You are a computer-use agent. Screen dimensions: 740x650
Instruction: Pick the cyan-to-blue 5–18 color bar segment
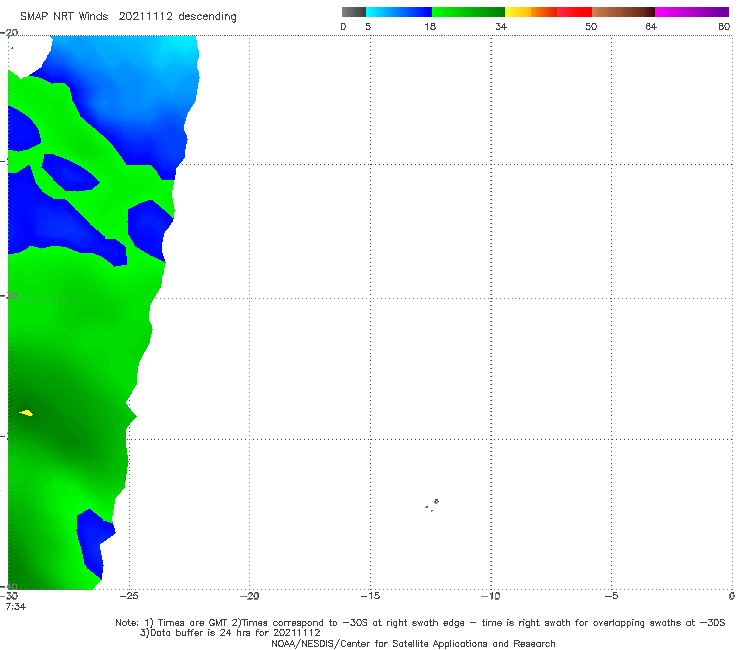[399, 12]
